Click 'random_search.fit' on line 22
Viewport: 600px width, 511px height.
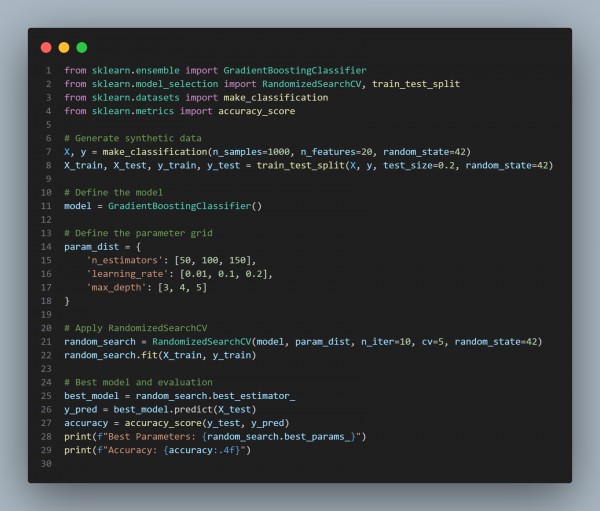[x=111, y=355]
